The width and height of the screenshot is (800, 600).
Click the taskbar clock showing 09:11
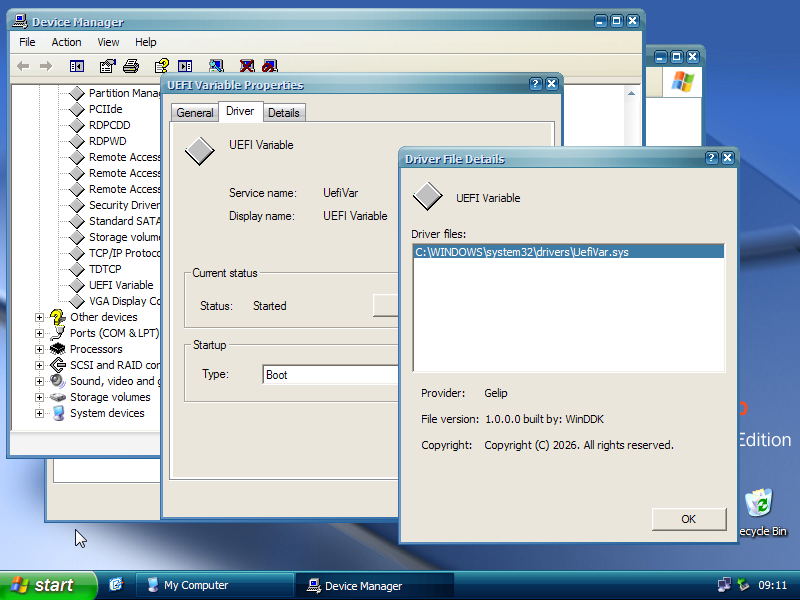coord(772,585)
